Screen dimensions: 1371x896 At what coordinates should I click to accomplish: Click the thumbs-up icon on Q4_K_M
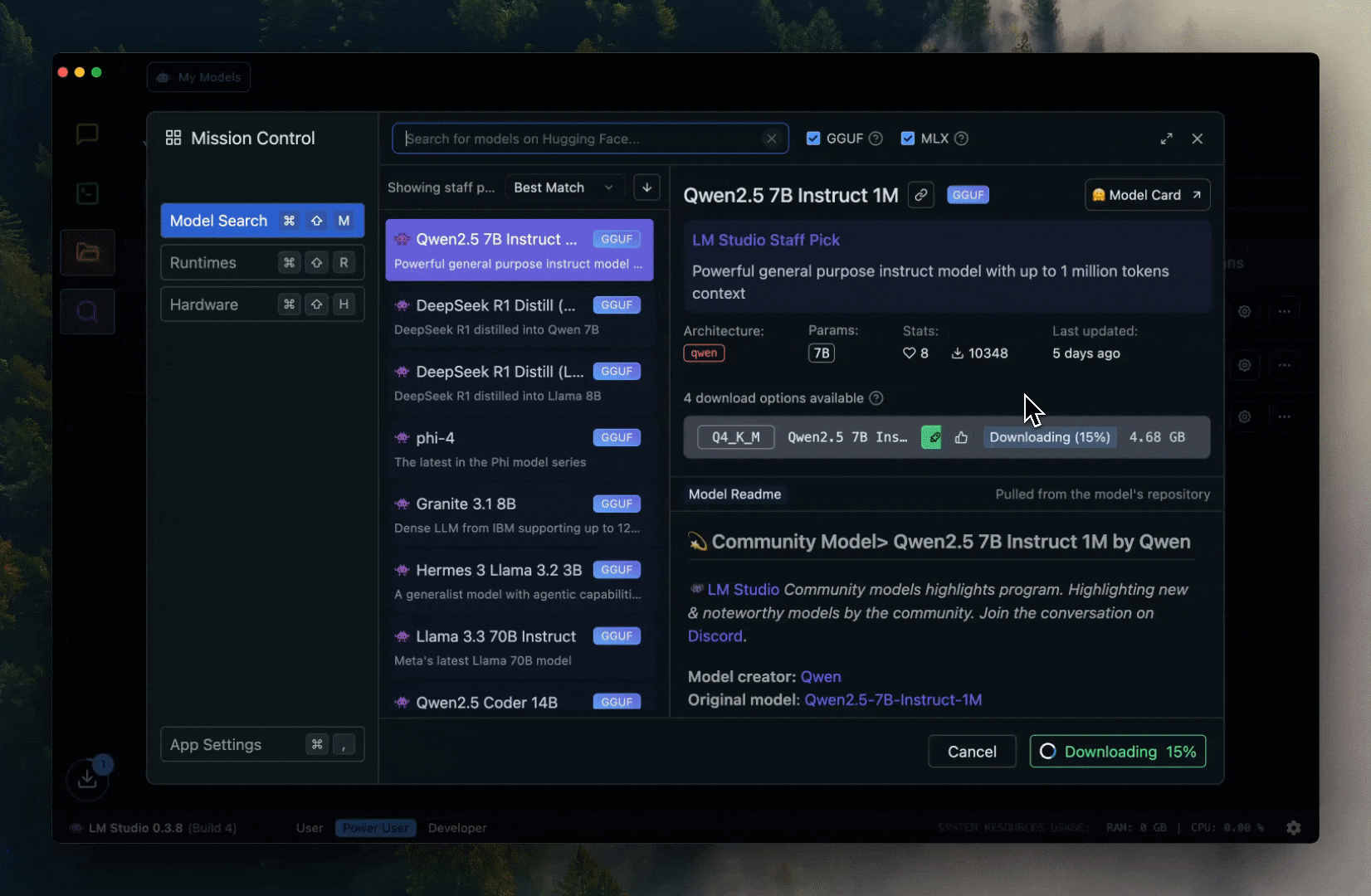[x=961, y=437]
